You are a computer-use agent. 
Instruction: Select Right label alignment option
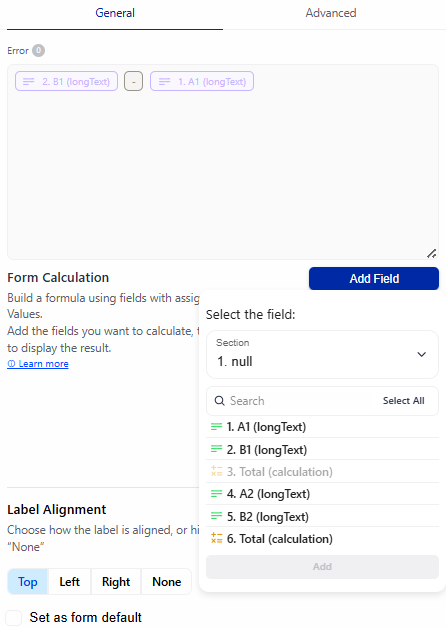116,582
